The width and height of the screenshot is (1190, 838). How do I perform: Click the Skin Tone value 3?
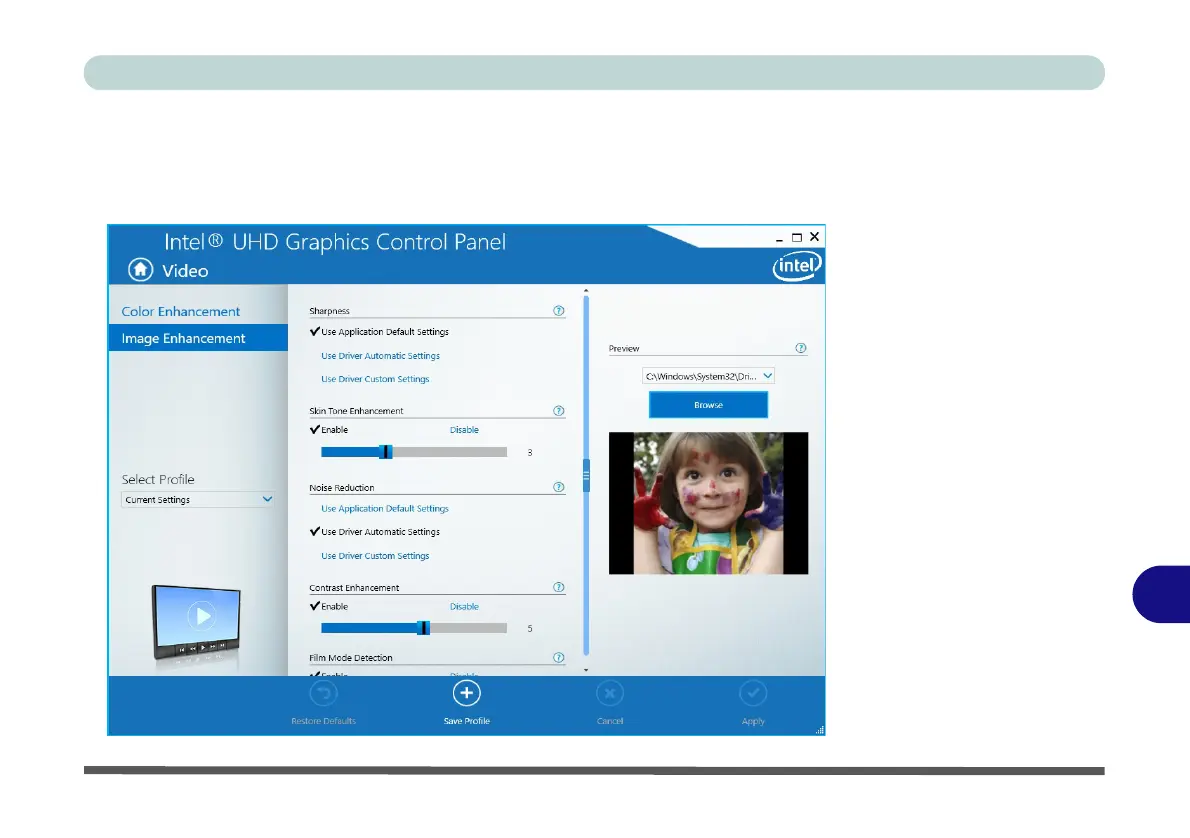click(x=530, y=452)
